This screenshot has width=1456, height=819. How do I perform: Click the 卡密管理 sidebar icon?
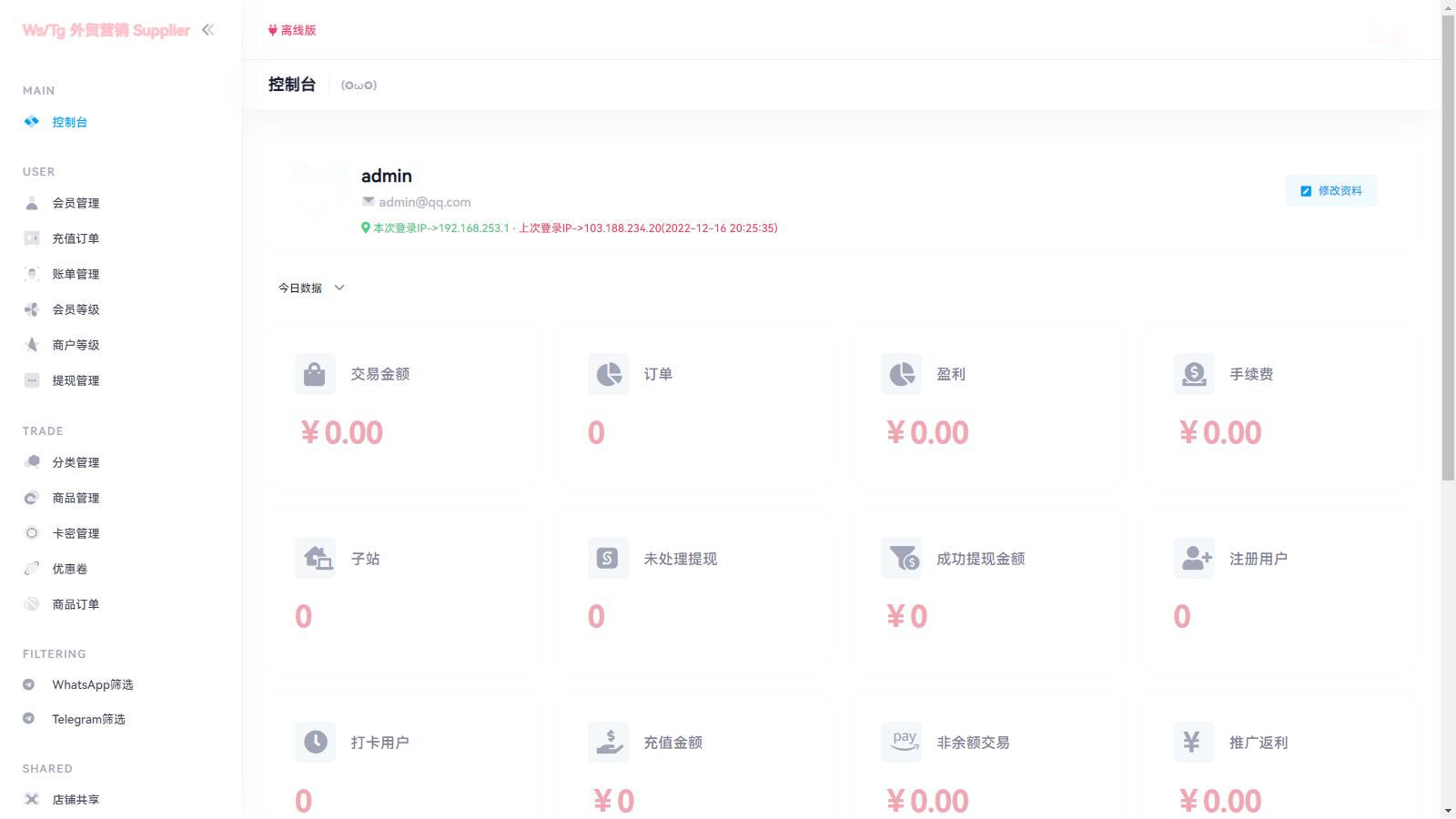pos(32,533)
